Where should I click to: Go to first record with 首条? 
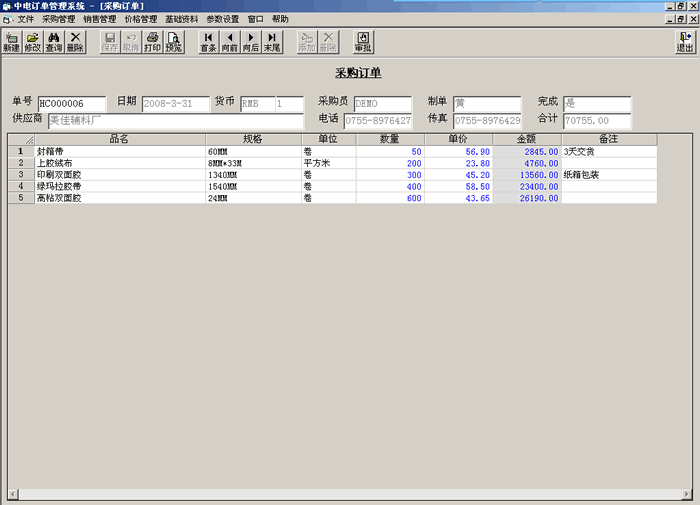point(208,42)
